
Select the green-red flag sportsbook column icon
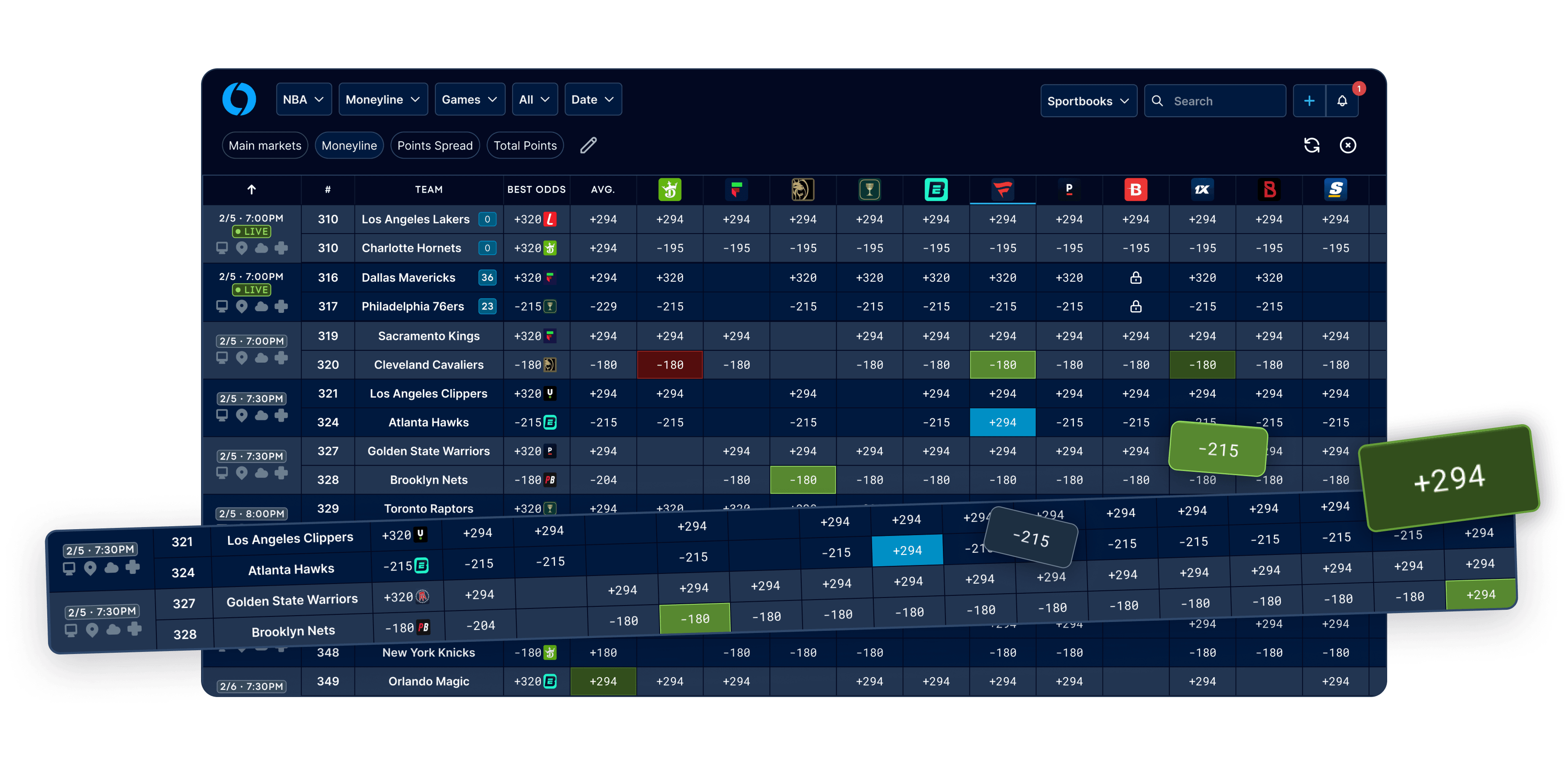click(x=736, y=189)
